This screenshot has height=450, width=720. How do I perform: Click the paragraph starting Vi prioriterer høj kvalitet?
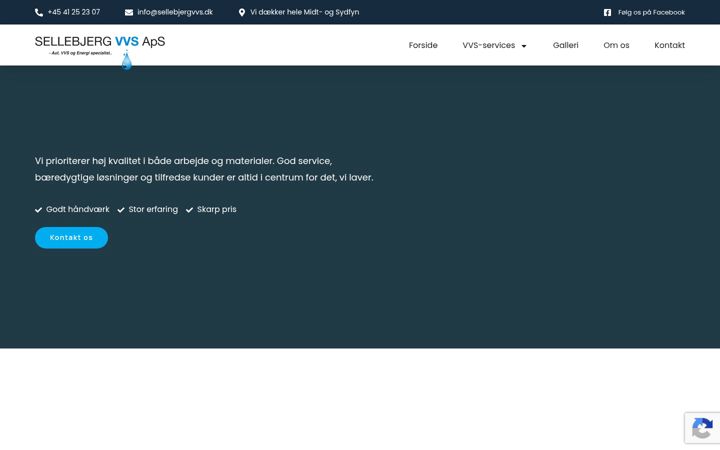(x=204, y=169)
